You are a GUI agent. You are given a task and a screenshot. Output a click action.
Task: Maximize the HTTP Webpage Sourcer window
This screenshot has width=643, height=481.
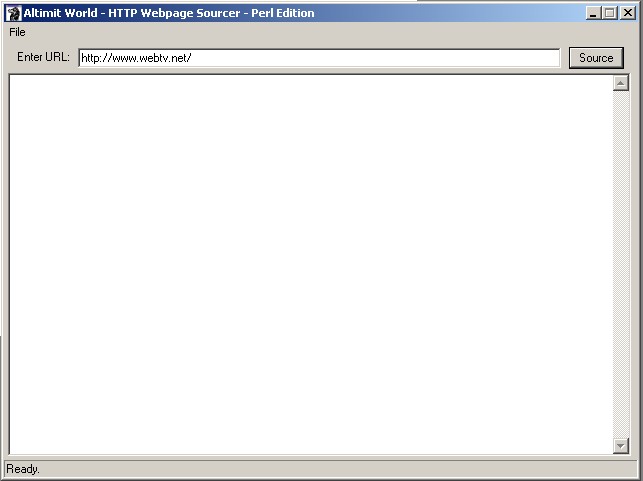pyautogui.click(x=610, y=13)
